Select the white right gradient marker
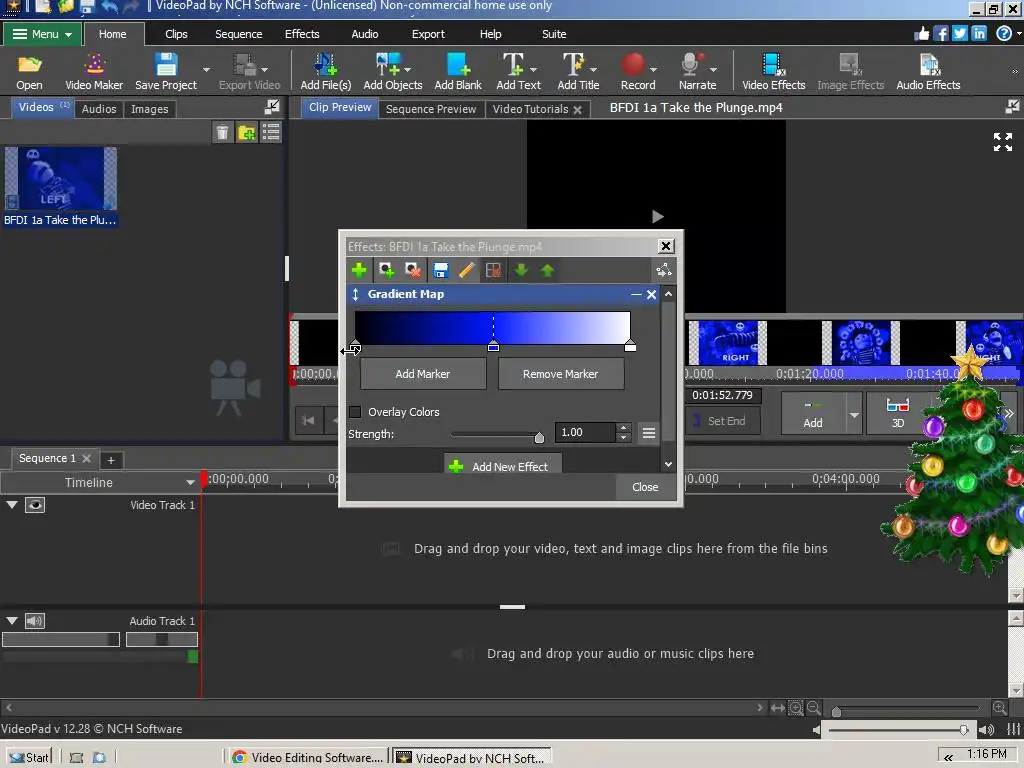 click(x=630, y=346)
